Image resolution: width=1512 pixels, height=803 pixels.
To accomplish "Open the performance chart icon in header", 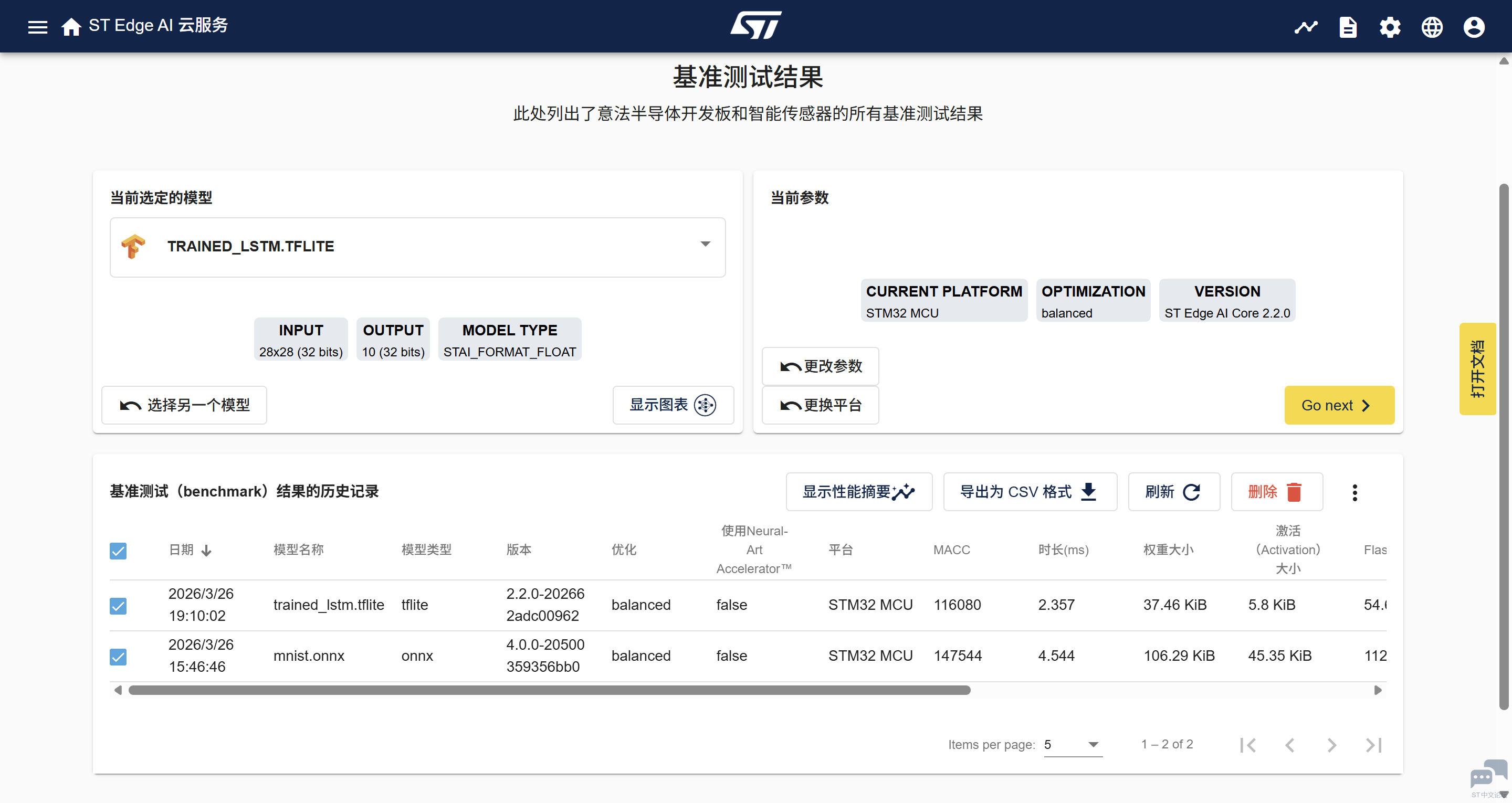I will tap(1305, 27).
